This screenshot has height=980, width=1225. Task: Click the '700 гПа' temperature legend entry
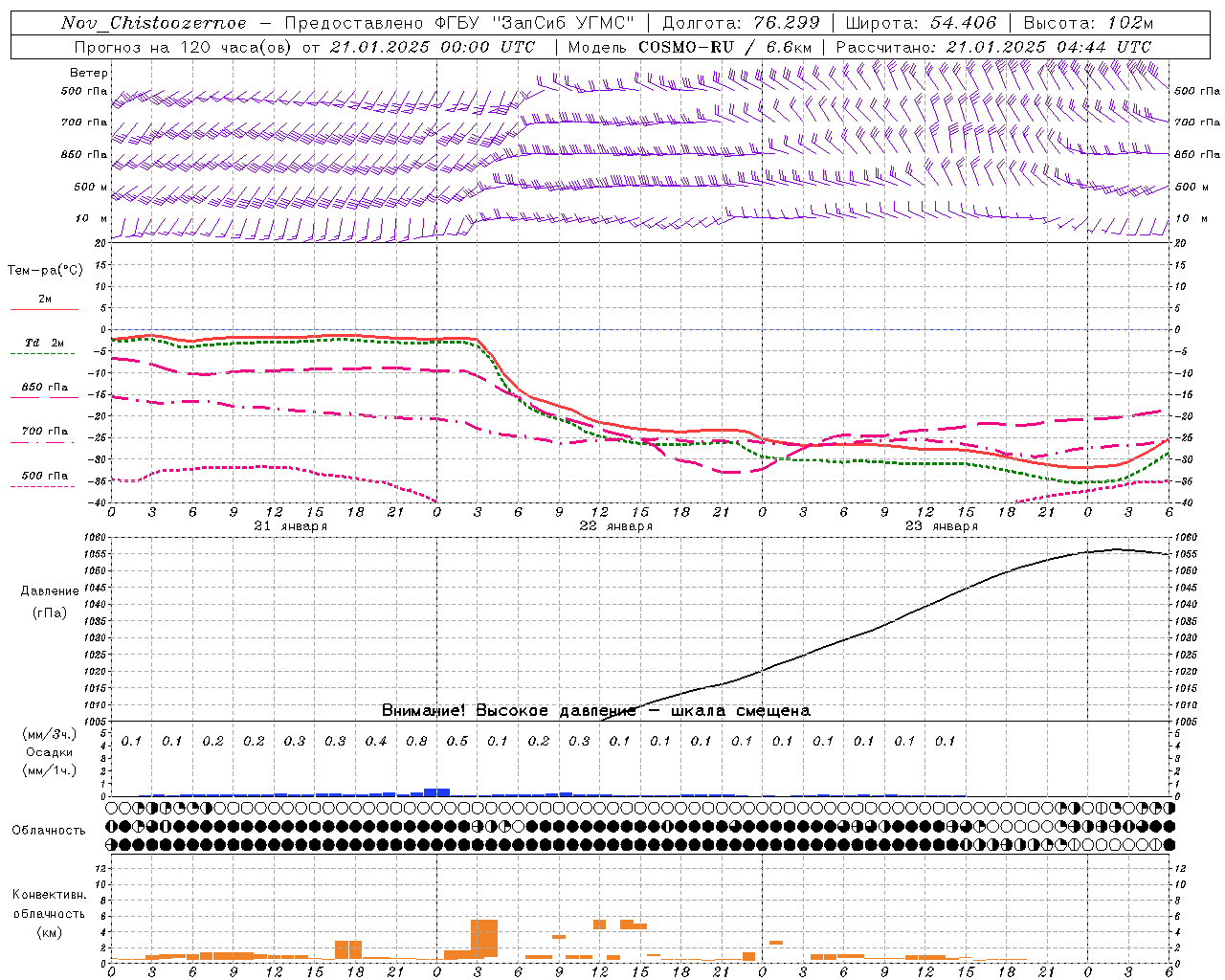[x=45, y=432]
